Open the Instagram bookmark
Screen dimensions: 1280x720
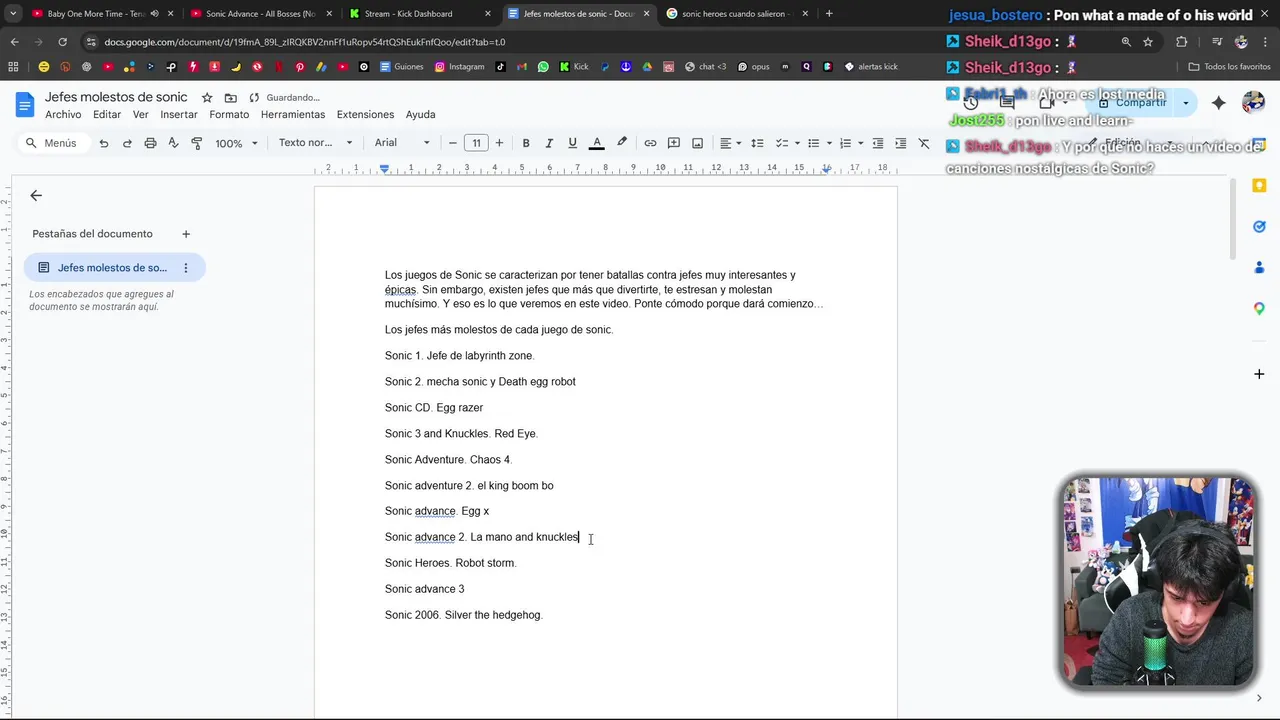[x=460, y=67]
